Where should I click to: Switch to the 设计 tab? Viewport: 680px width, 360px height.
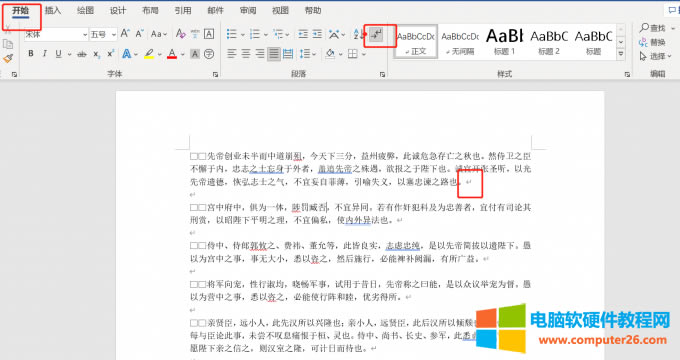[x=118, y=10]
